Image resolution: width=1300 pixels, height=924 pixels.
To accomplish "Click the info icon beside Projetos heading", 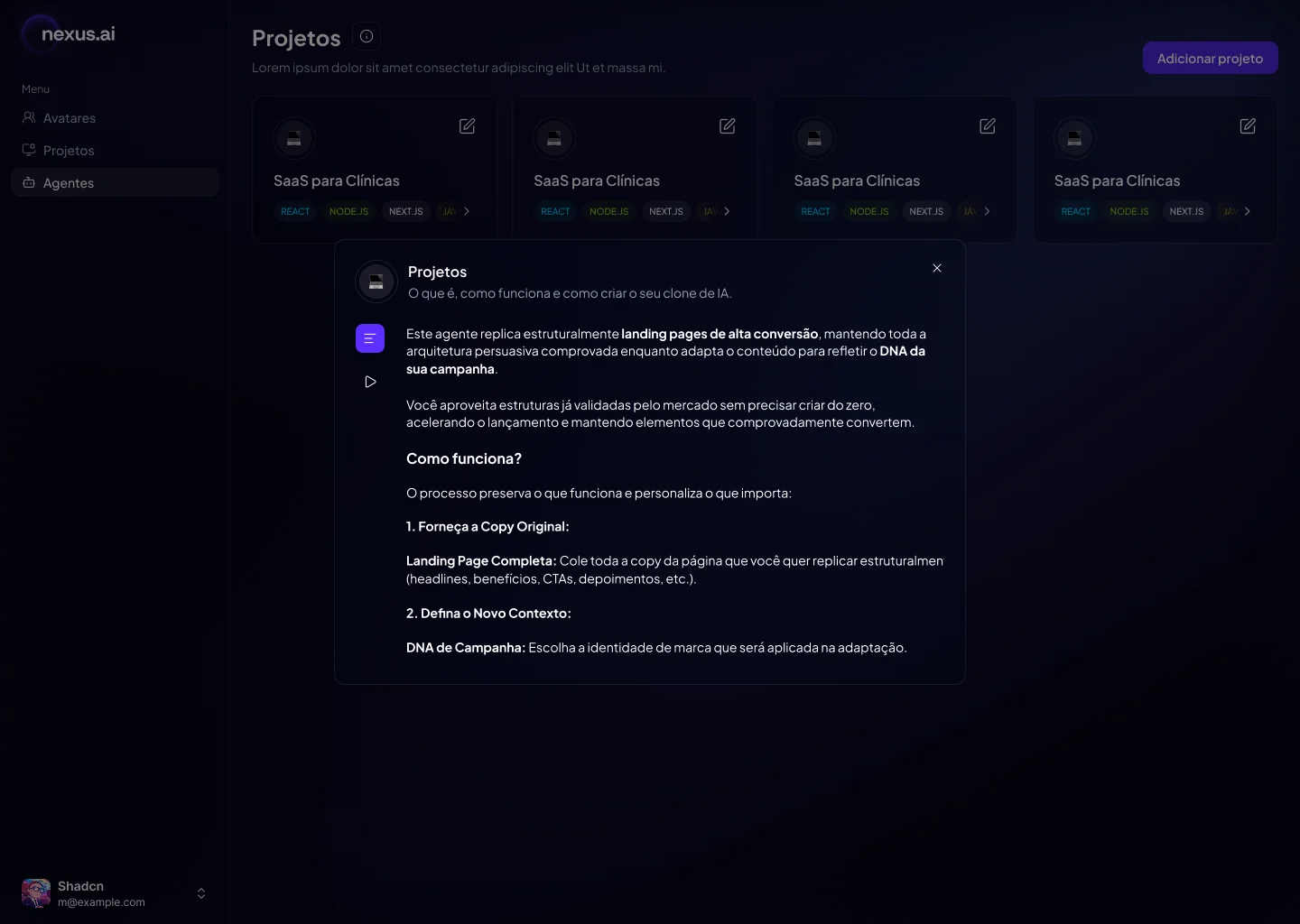I will coord(367,36).
